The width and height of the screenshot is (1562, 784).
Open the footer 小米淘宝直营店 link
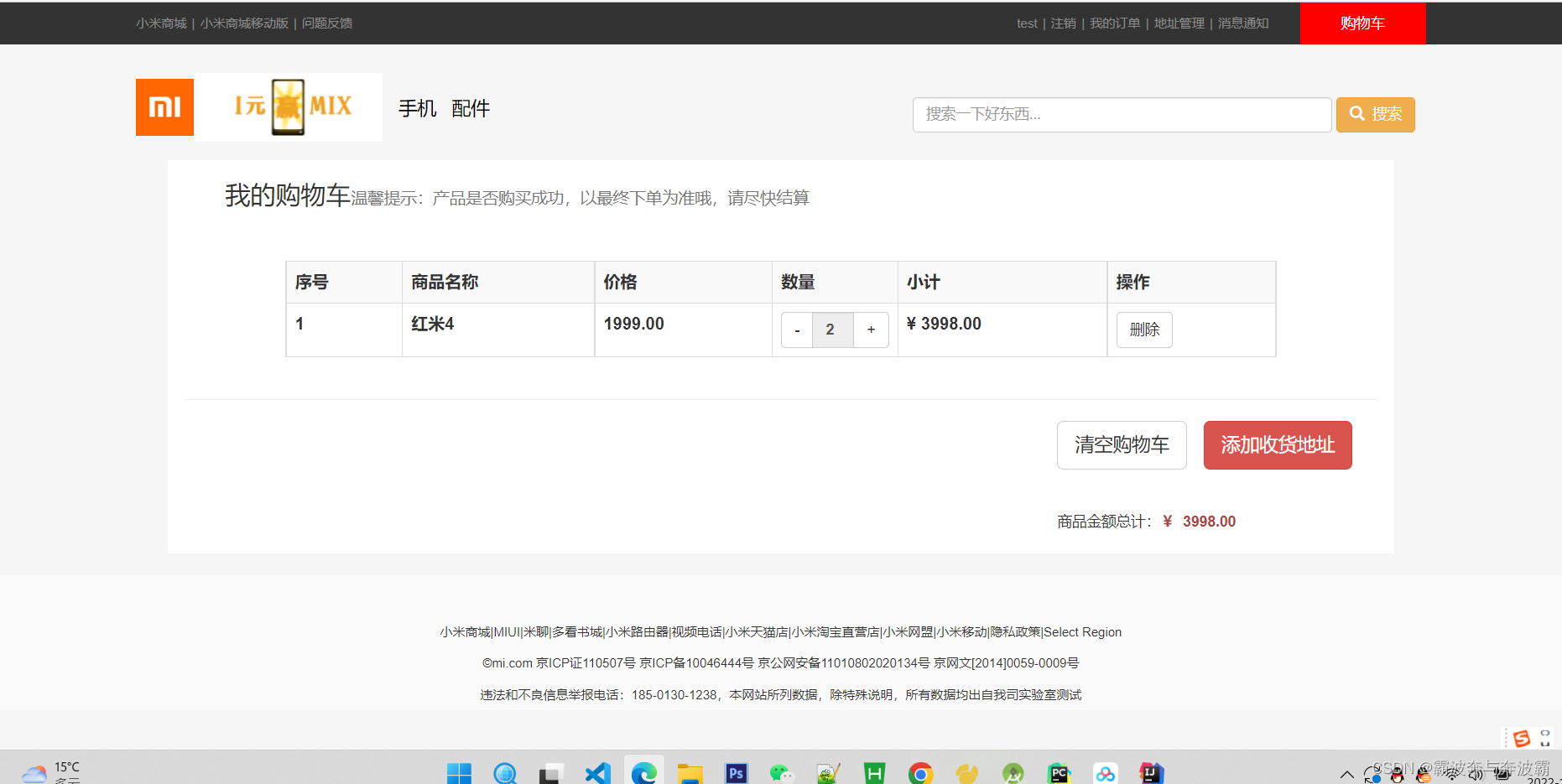click(x=836, y=632)
